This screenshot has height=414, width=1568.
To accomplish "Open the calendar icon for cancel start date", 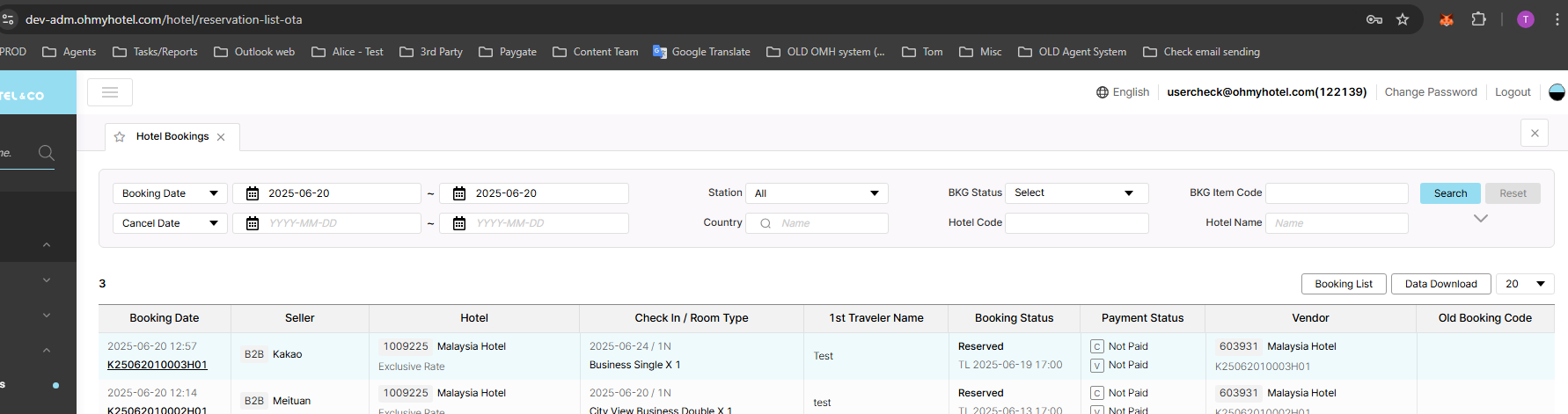I will (x=253, y=223).
